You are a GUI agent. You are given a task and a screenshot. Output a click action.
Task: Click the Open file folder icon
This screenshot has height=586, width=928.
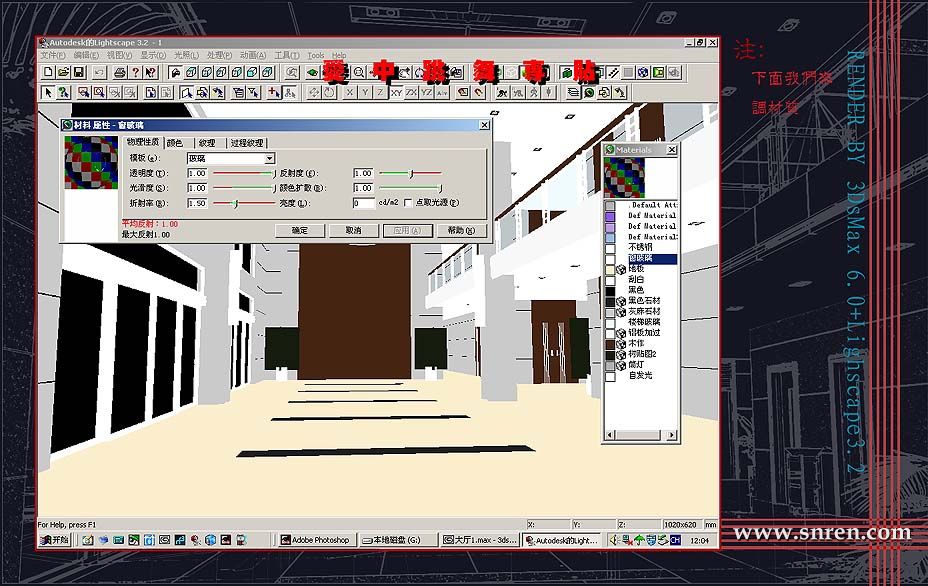(x=63, y=72)
